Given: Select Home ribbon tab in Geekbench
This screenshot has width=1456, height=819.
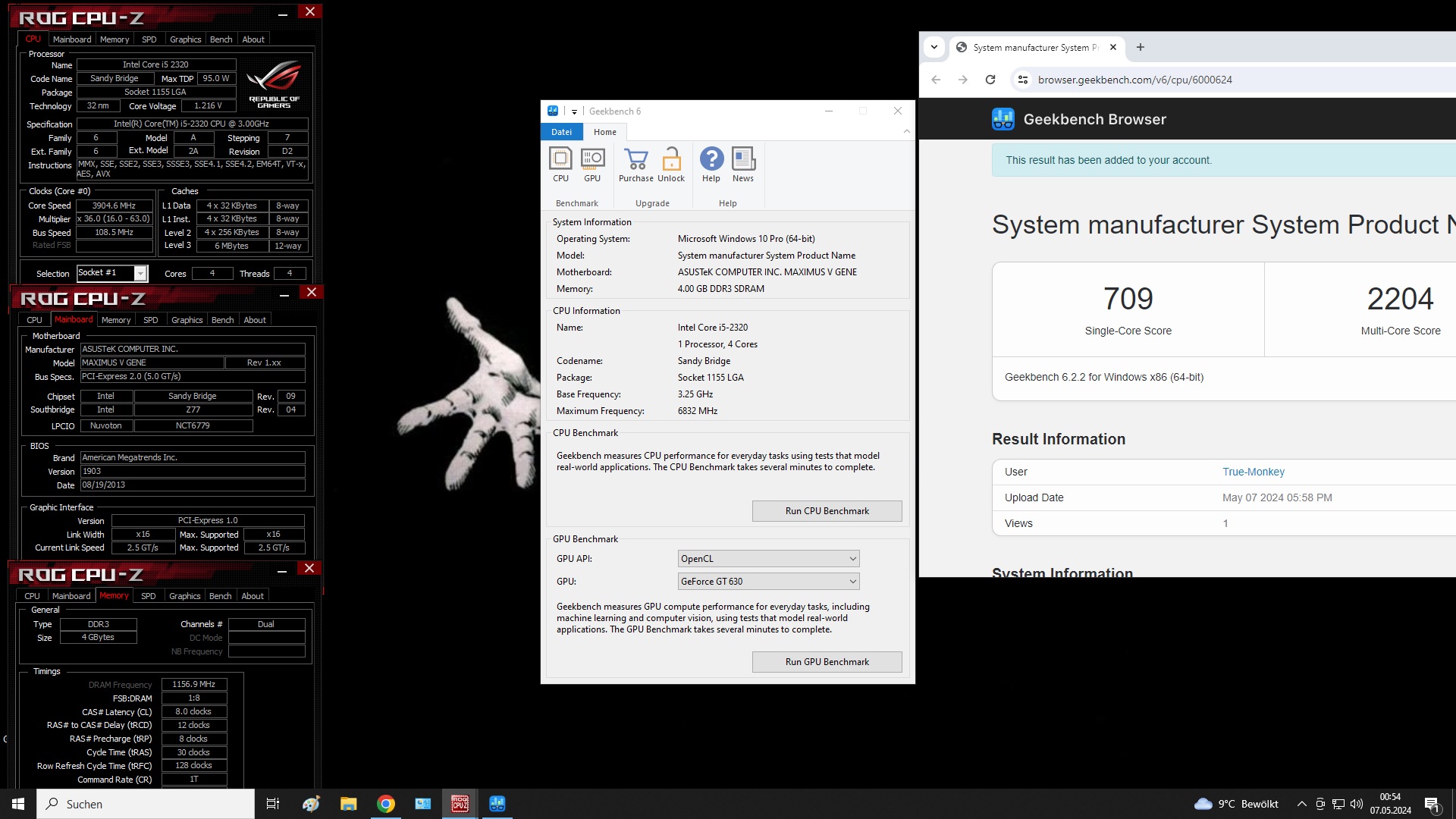Looking at the screenshot, I should pos(605,132).
